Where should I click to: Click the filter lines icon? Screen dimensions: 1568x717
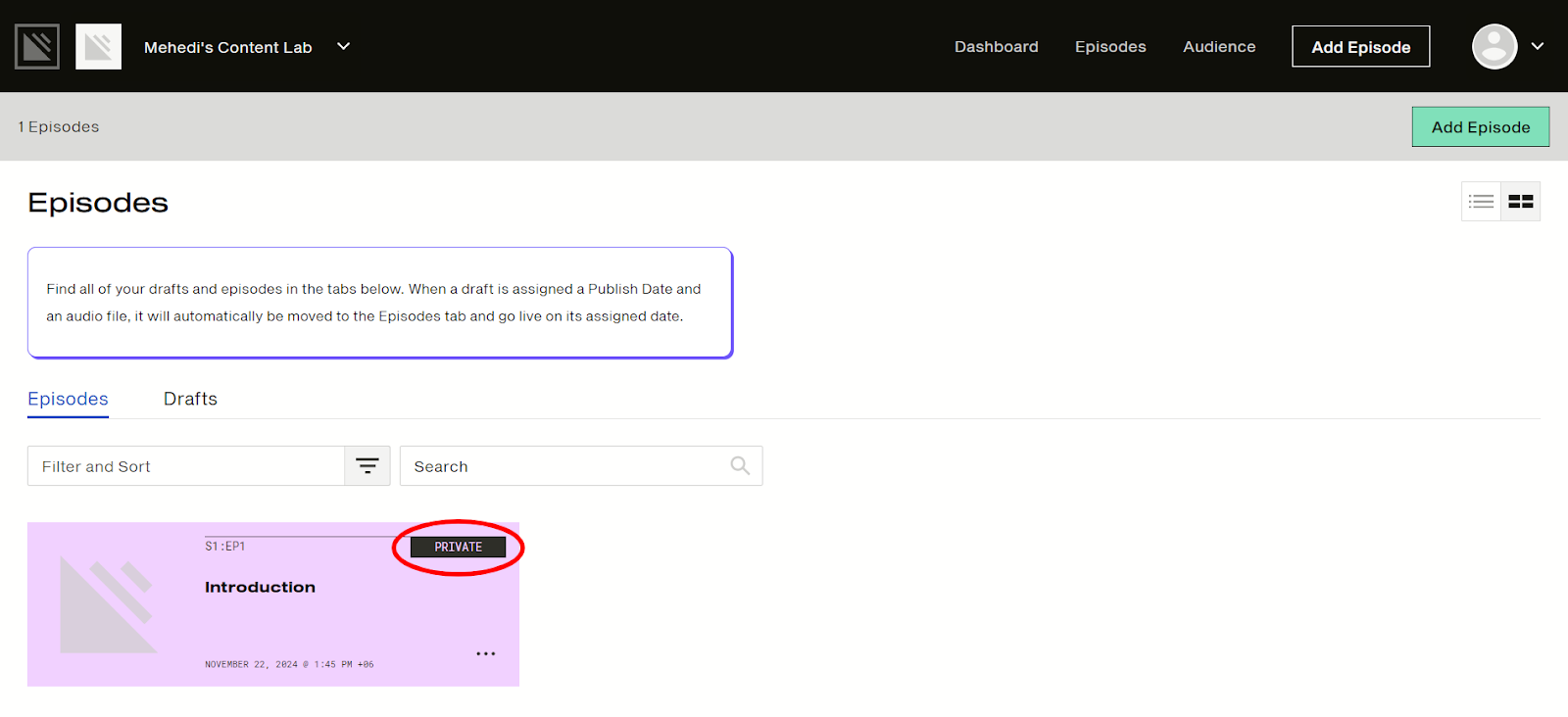(367, 466)
